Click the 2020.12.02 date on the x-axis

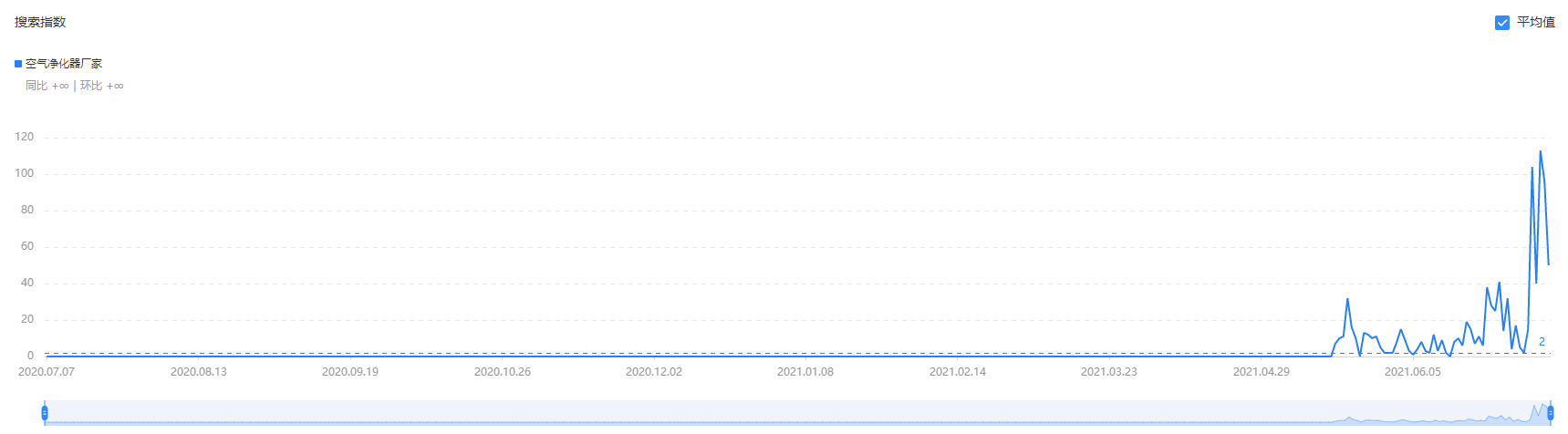(x=653, y=372)
